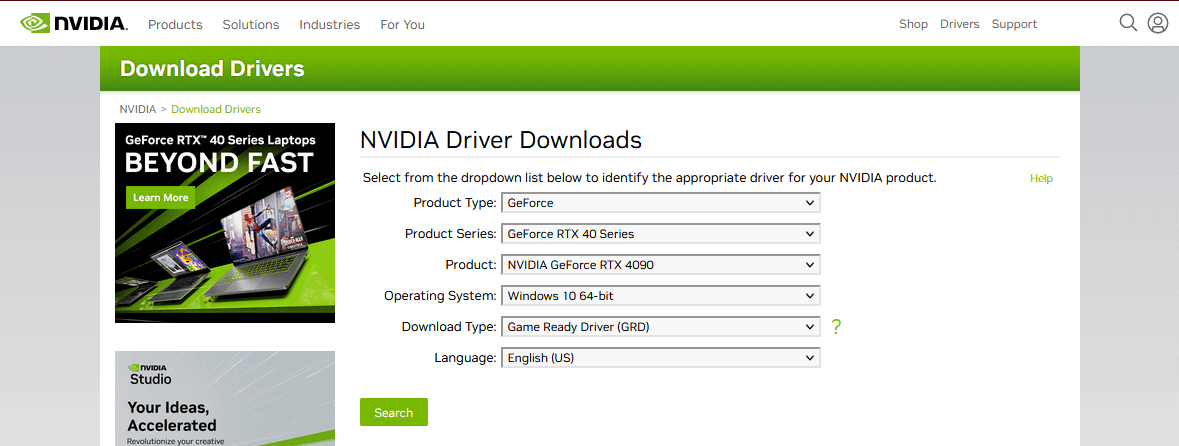Open the Product Type dropdown
Screen dimensions: 1179x446
coord(660,203)
